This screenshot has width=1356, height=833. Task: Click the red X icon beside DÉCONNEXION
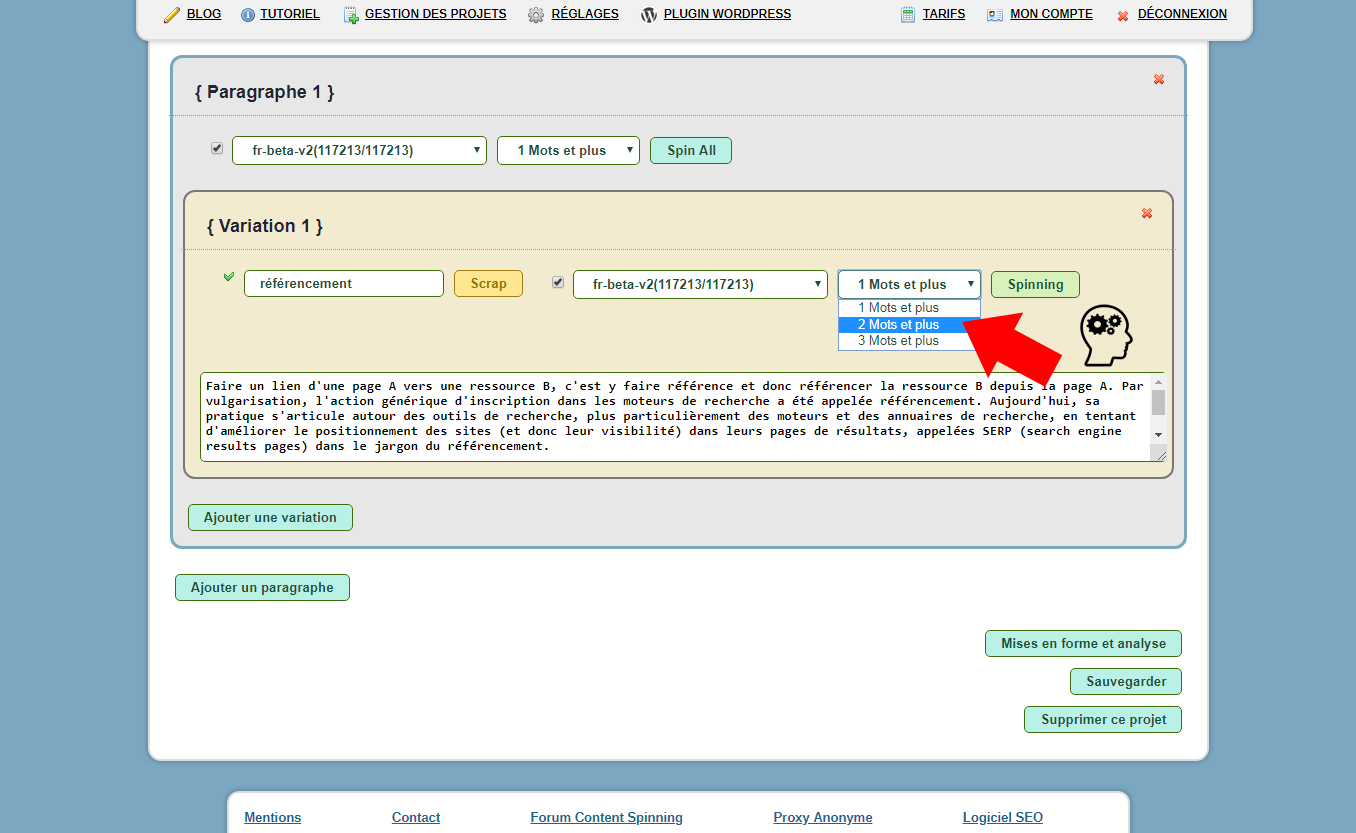(1123, 16)
